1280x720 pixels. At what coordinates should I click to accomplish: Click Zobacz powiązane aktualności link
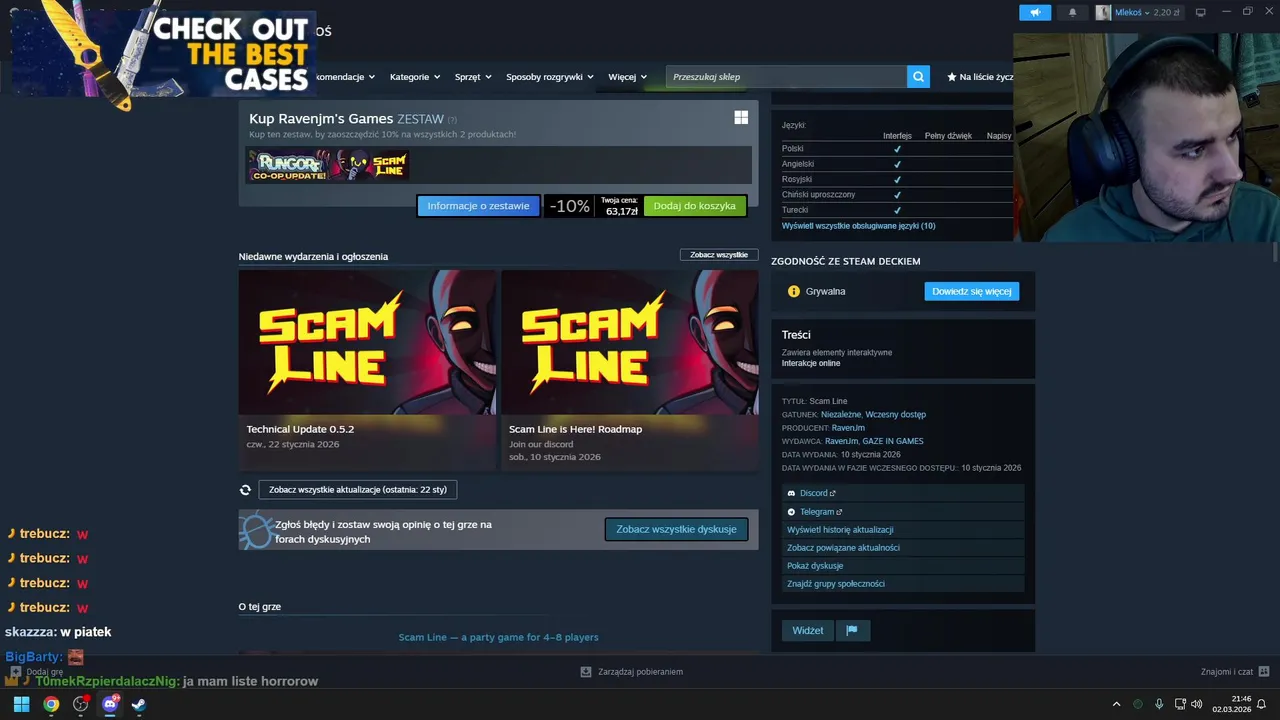pos(843,548)
